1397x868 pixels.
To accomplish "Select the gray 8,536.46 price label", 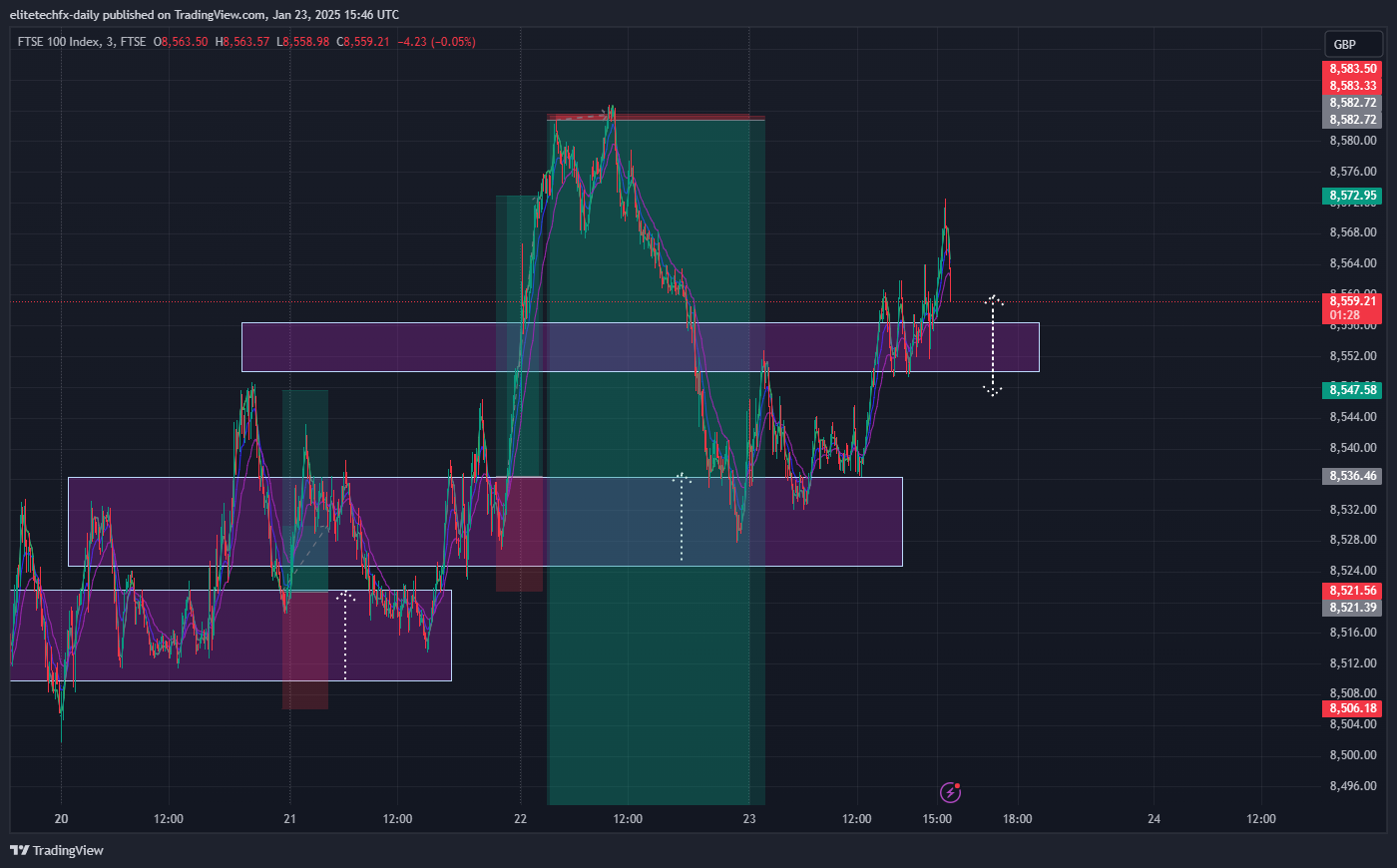I will (x=1352, y=476).
